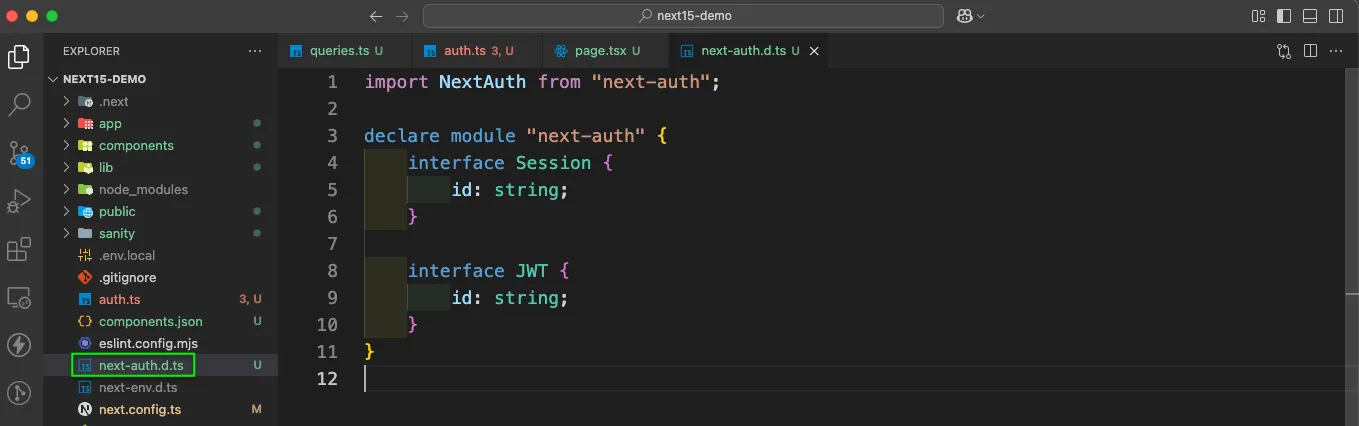
Task: Select line 4 via its line number
Action: [333, 163]
